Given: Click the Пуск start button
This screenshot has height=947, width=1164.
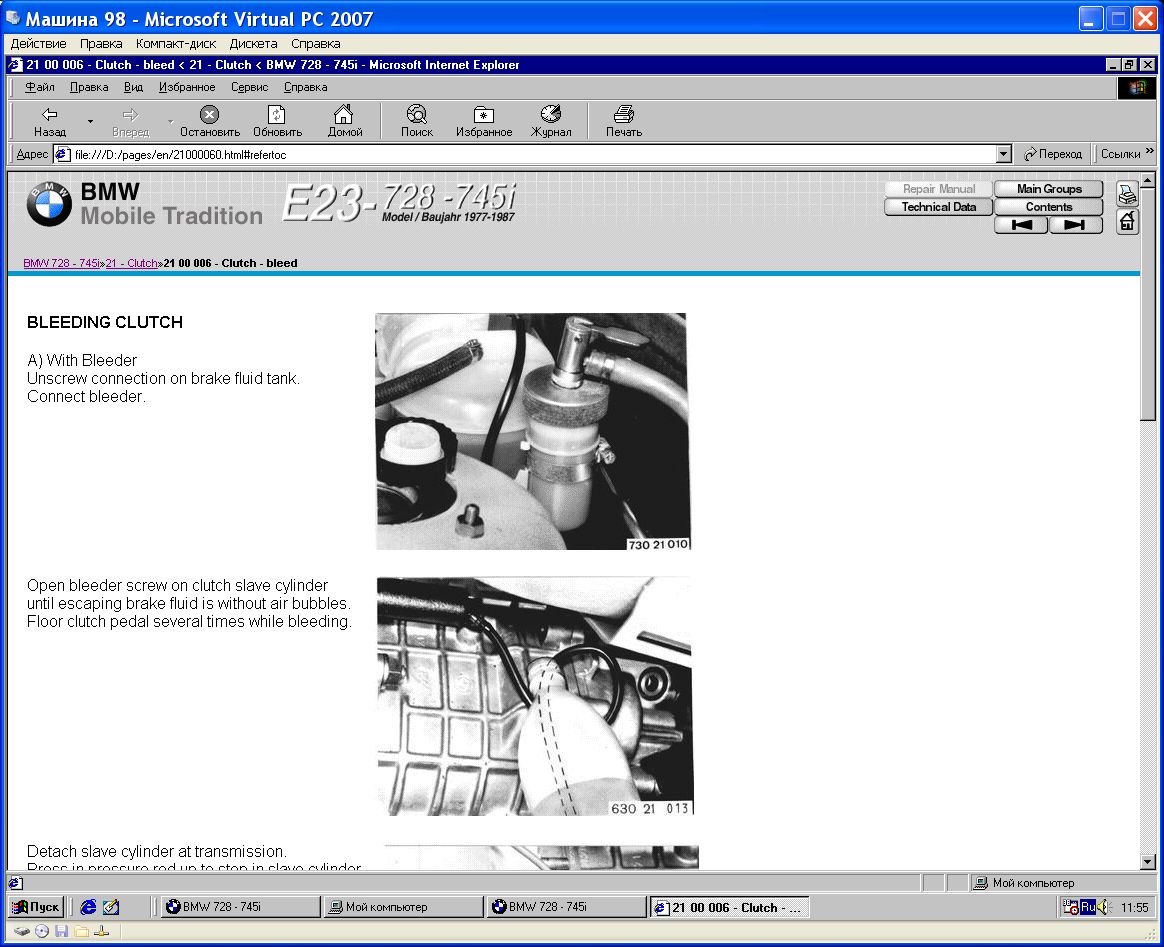Looking at the screenshot, I should click(x=36, y=907).
